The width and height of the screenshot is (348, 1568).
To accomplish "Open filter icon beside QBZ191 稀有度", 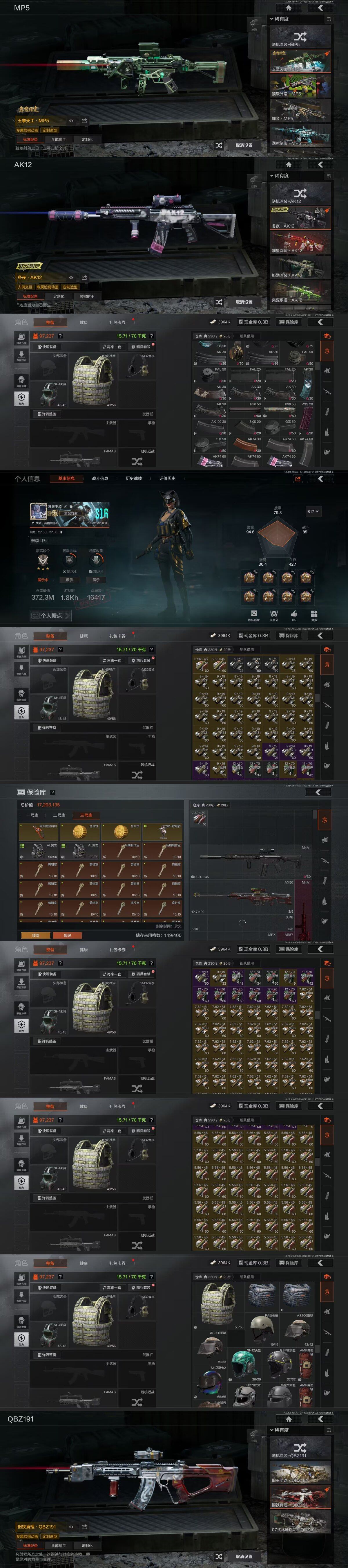I will pyautogui.click(x=329, y=1430).
